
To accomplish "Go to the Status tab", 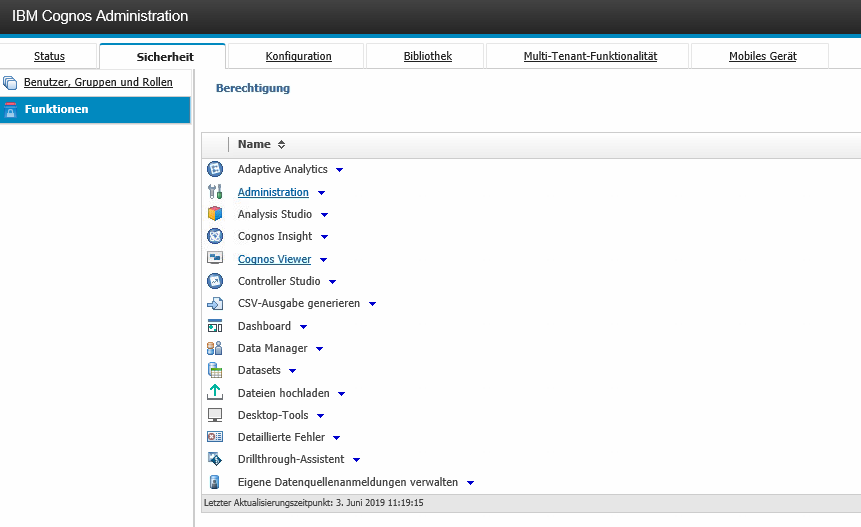I will [x=49, y=56].
